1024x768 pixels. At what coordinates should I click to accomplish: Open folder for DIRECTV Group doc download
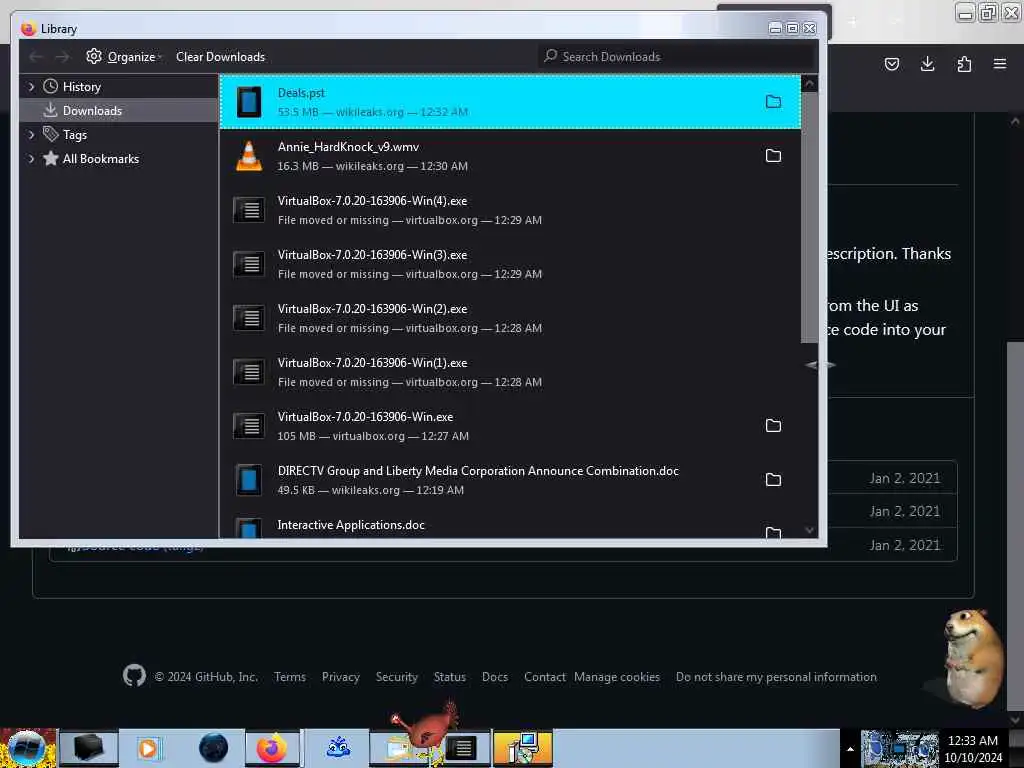pos(773,480)
